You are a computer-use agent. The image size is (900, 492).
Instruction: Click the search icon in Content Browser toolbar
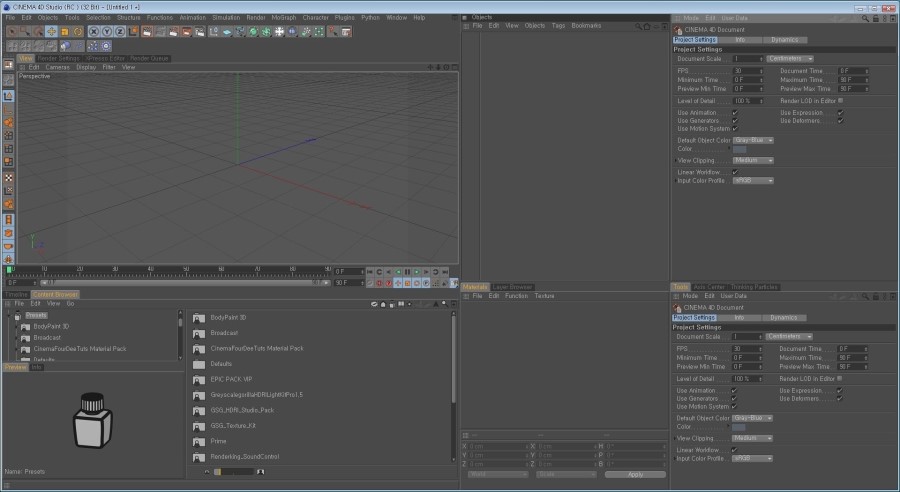click(444, 304)
